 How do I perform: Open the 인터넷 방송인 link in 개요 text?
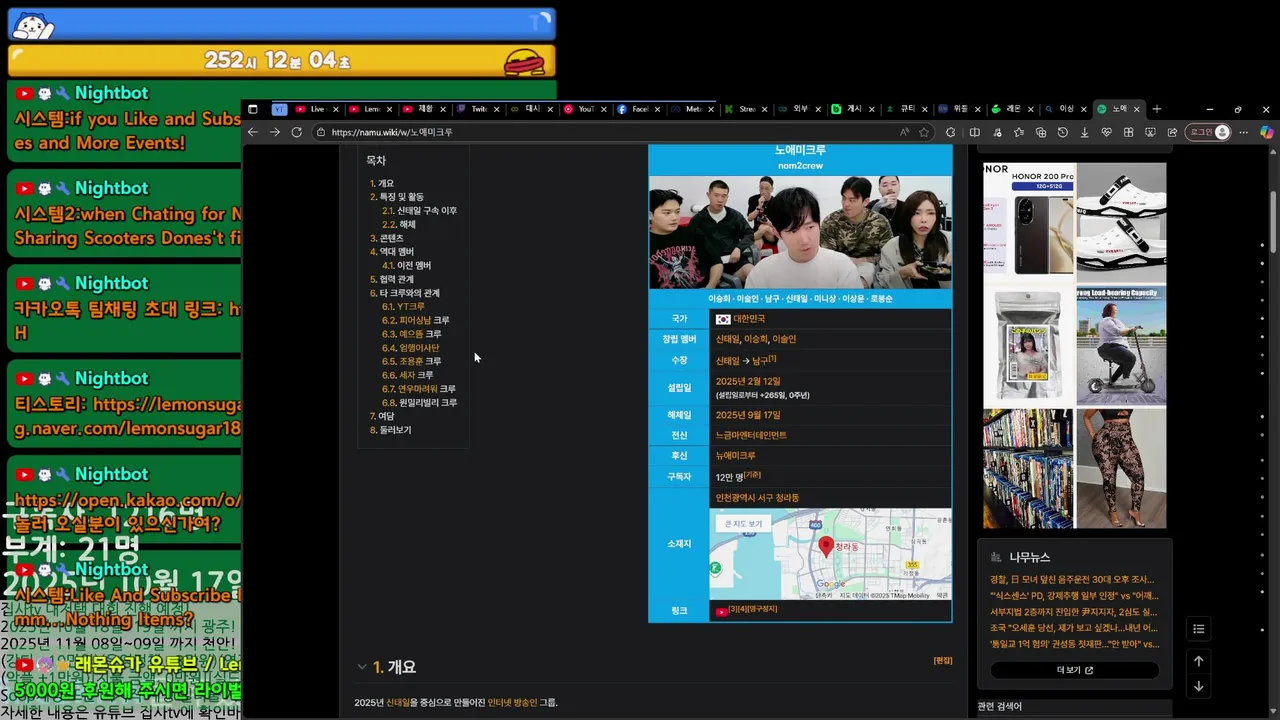pyautogui.click(x=512, y=703)
